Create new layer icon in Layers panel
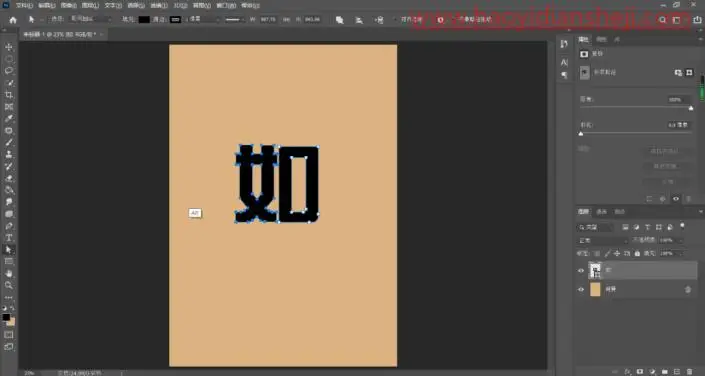The height and width of the screenshot is (376, 705). point(677,372)
